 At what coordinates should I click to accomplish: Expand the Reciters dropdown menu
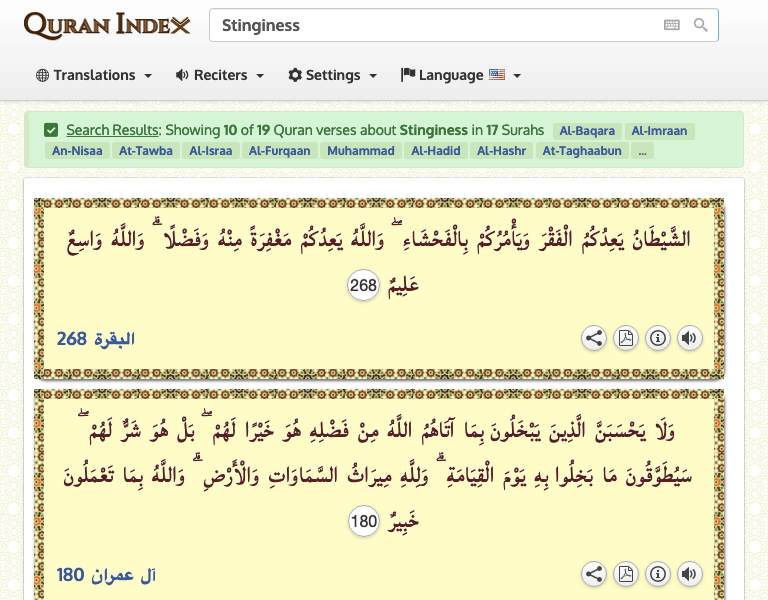[220, 75]
